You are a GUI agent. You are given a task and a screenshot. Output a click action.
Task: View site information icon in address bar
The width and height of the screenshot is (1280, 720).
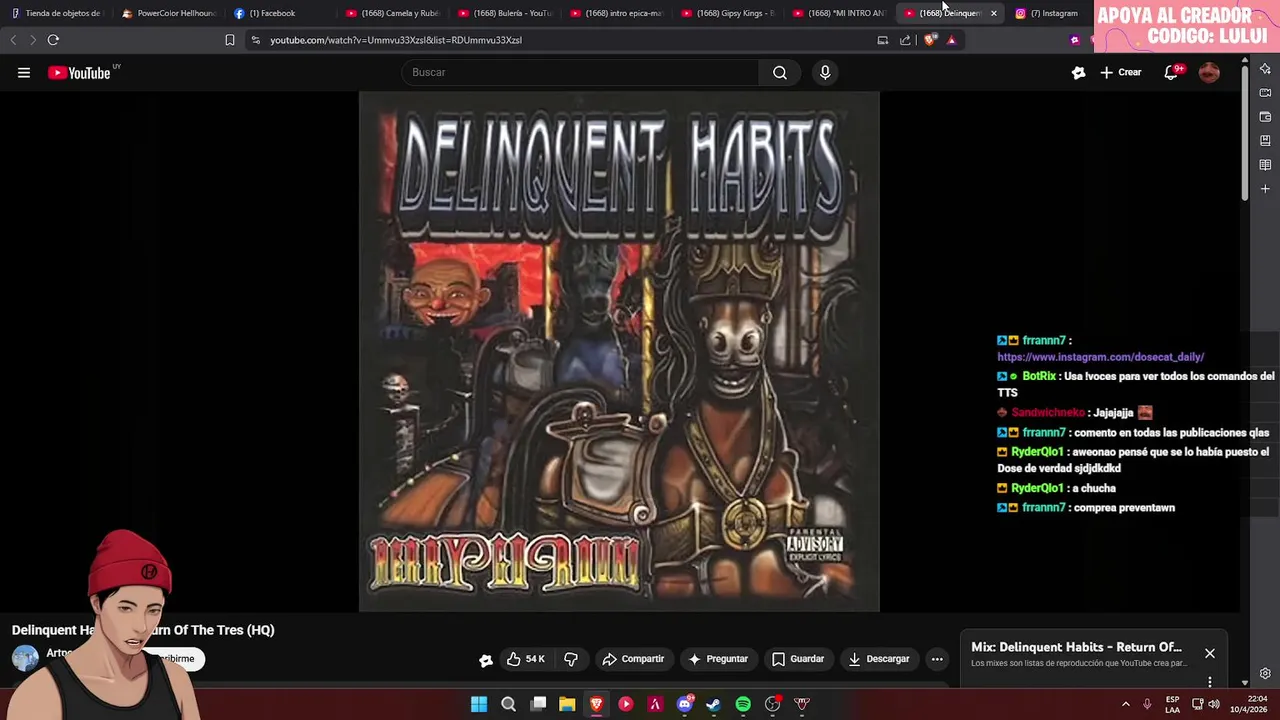pyautogui.click(x=256, y=40)
